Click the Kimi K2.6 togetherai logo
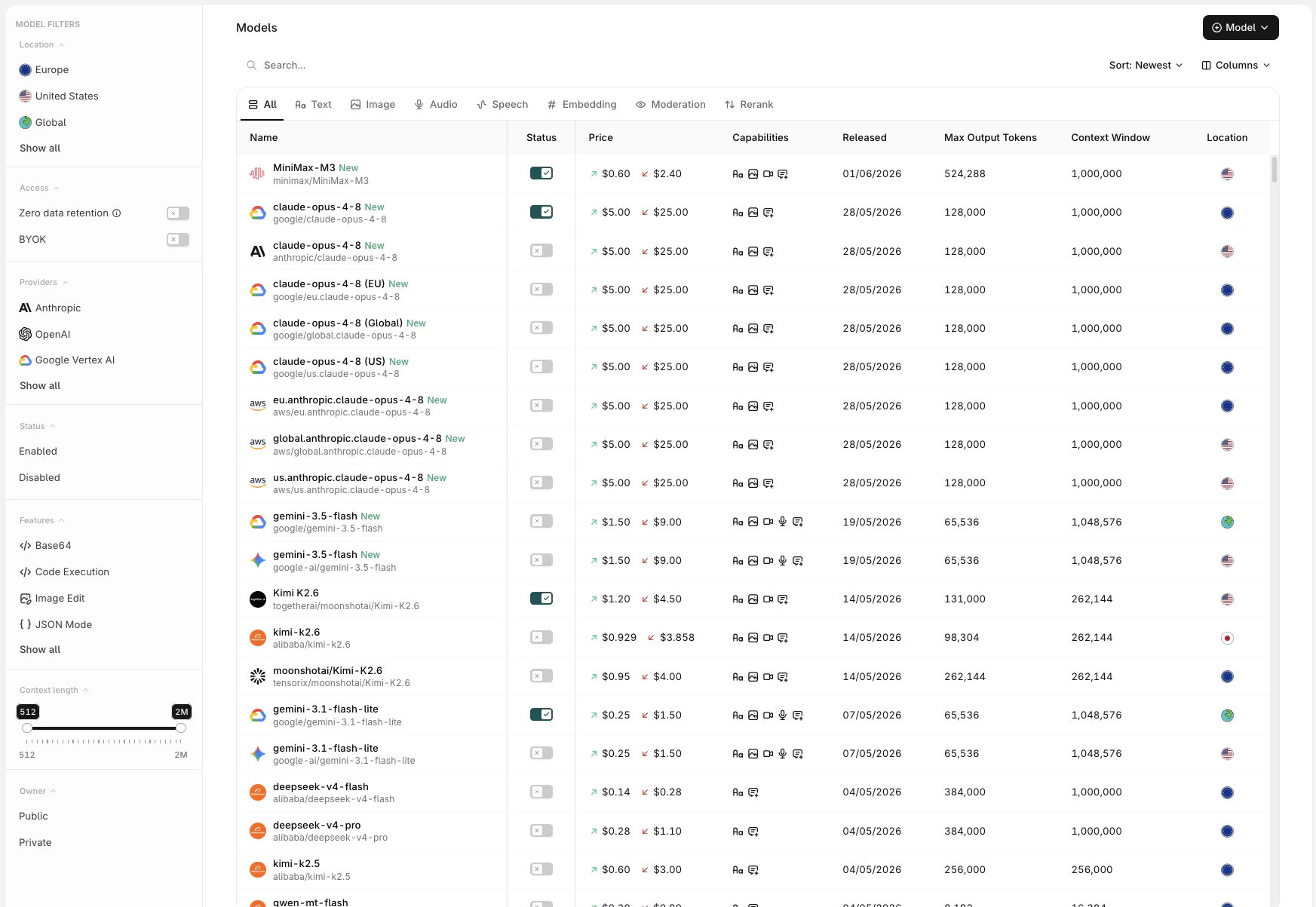Screen dimensions: 1316x907 (257, 599)
